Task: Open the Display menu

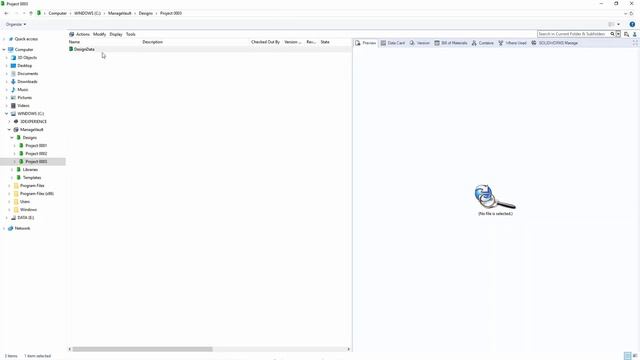Action: pos(116,34)
